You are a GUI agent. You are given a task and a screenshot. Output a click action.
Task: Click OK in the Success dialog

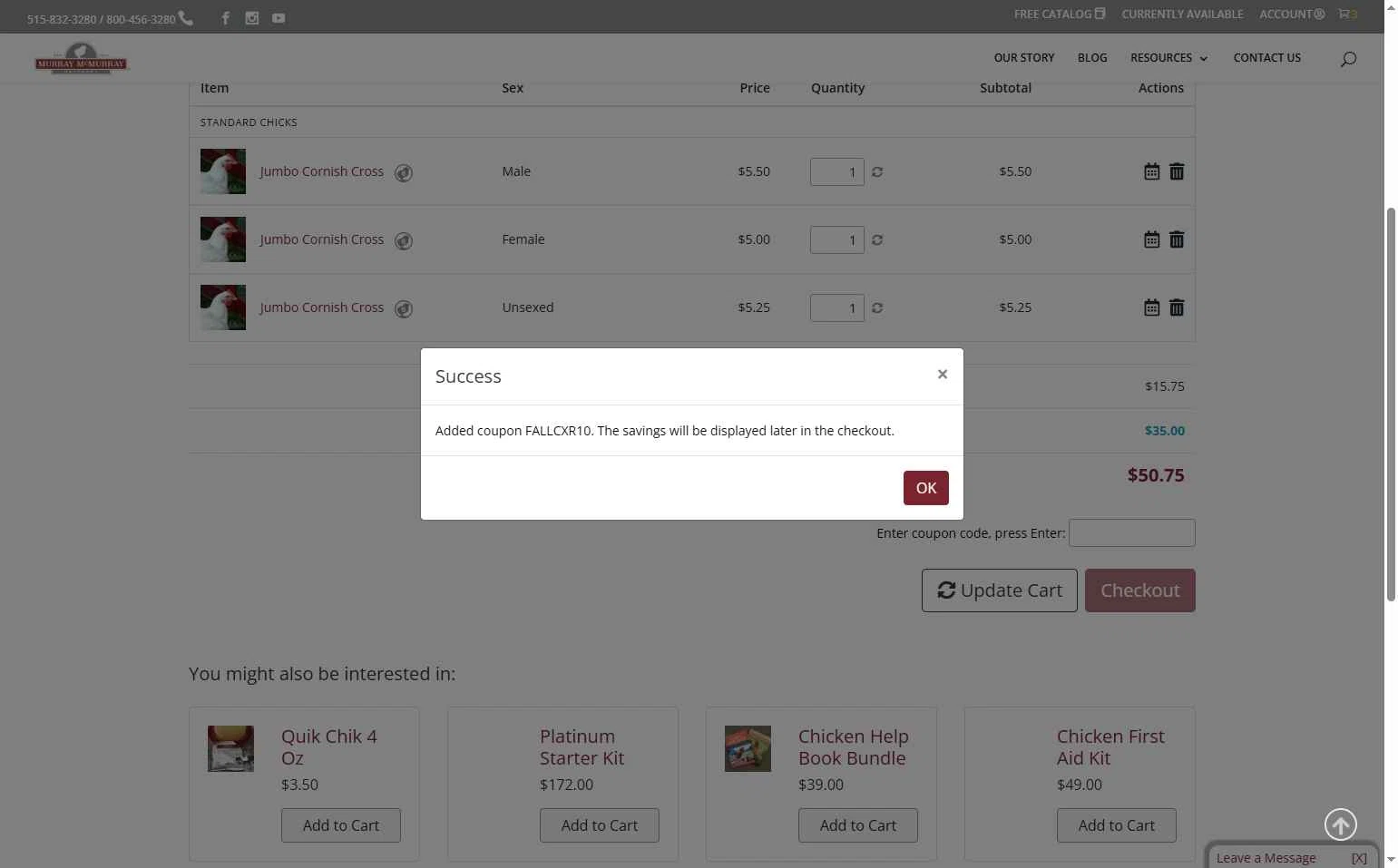point(925,488)
